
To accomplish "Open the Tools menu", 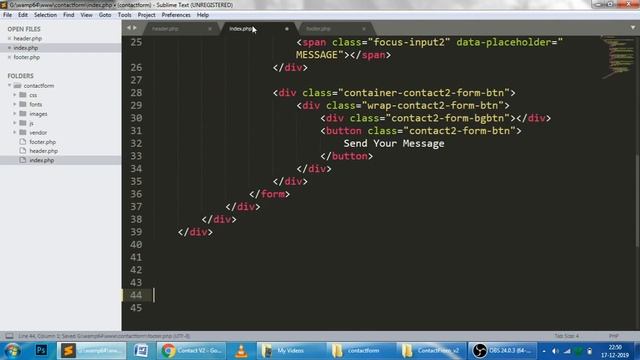I will coord(124,15).
